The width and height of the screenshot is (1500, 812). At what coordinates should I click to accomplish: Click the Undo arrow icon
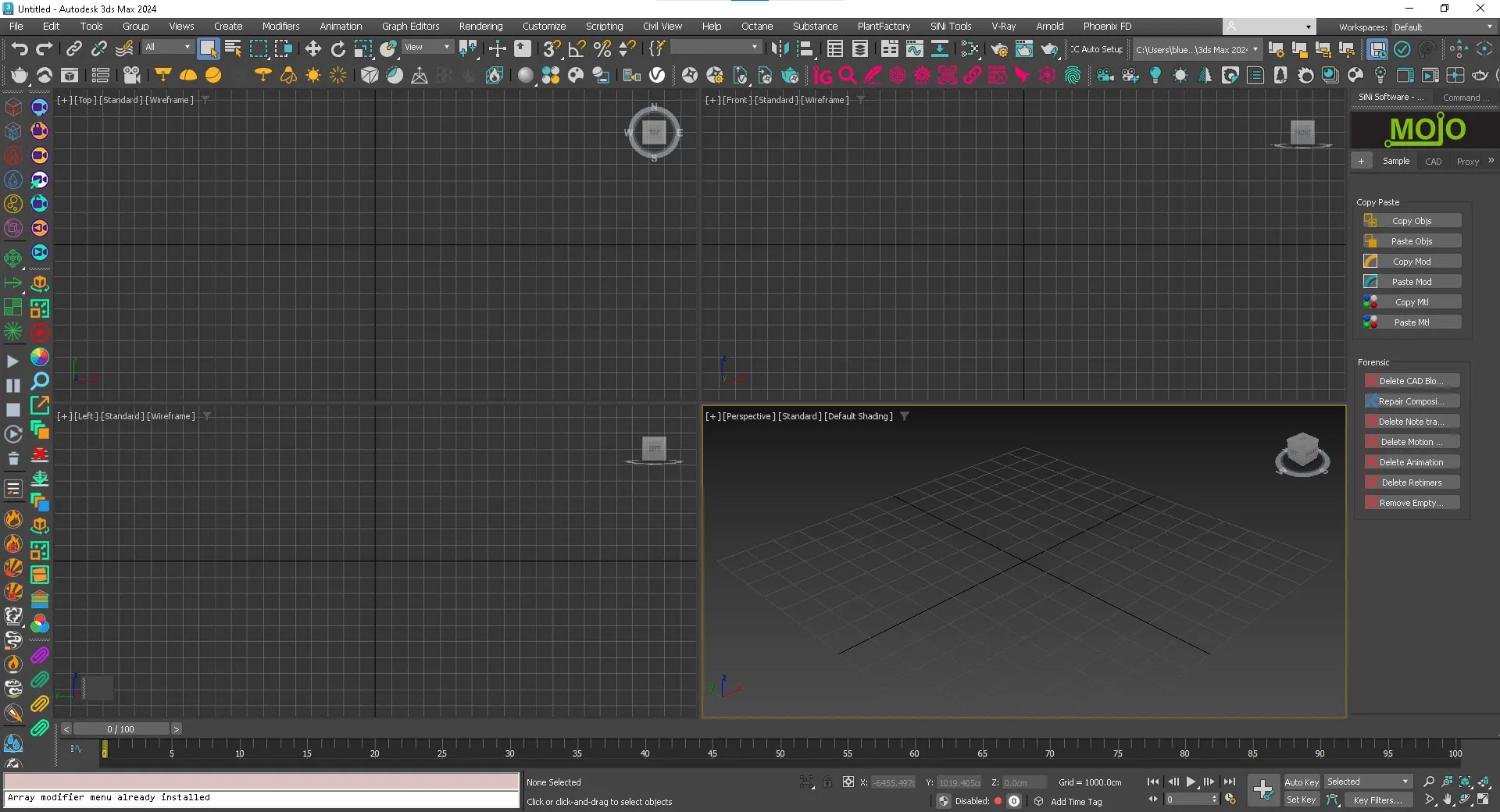point(19,48)
